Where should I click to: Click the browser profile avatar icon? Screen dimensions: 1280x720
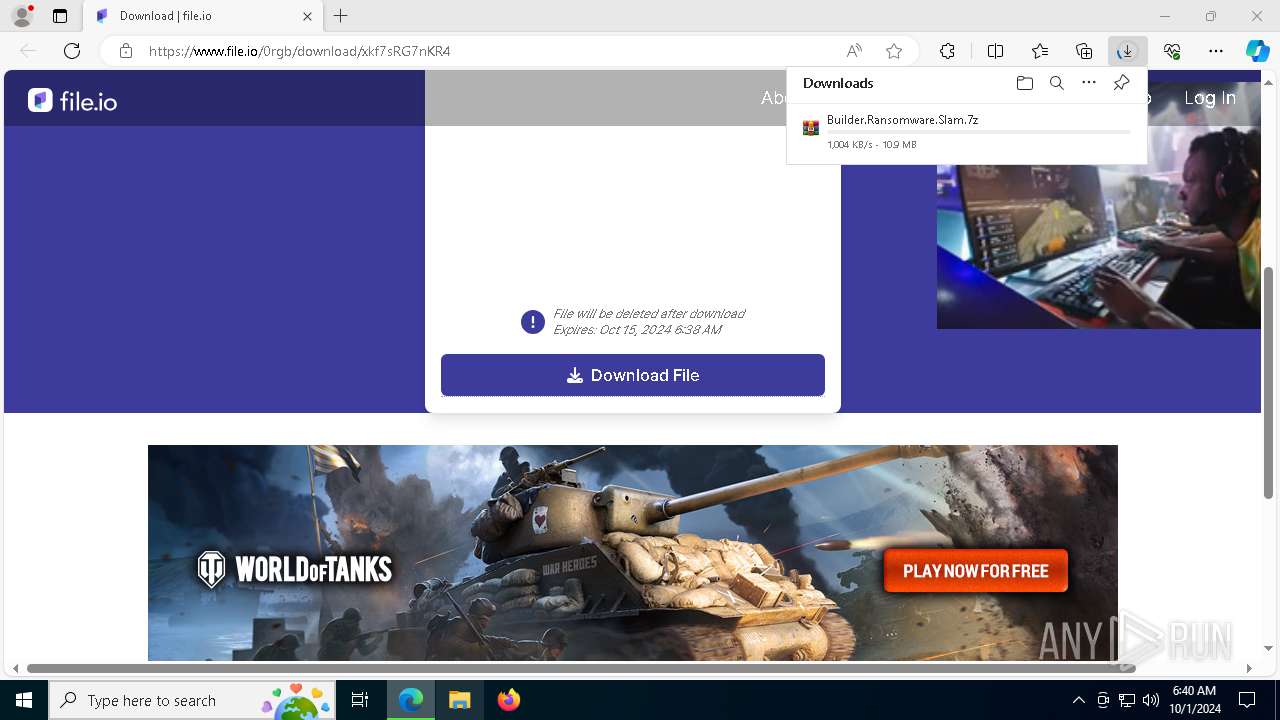pos(22,16)
